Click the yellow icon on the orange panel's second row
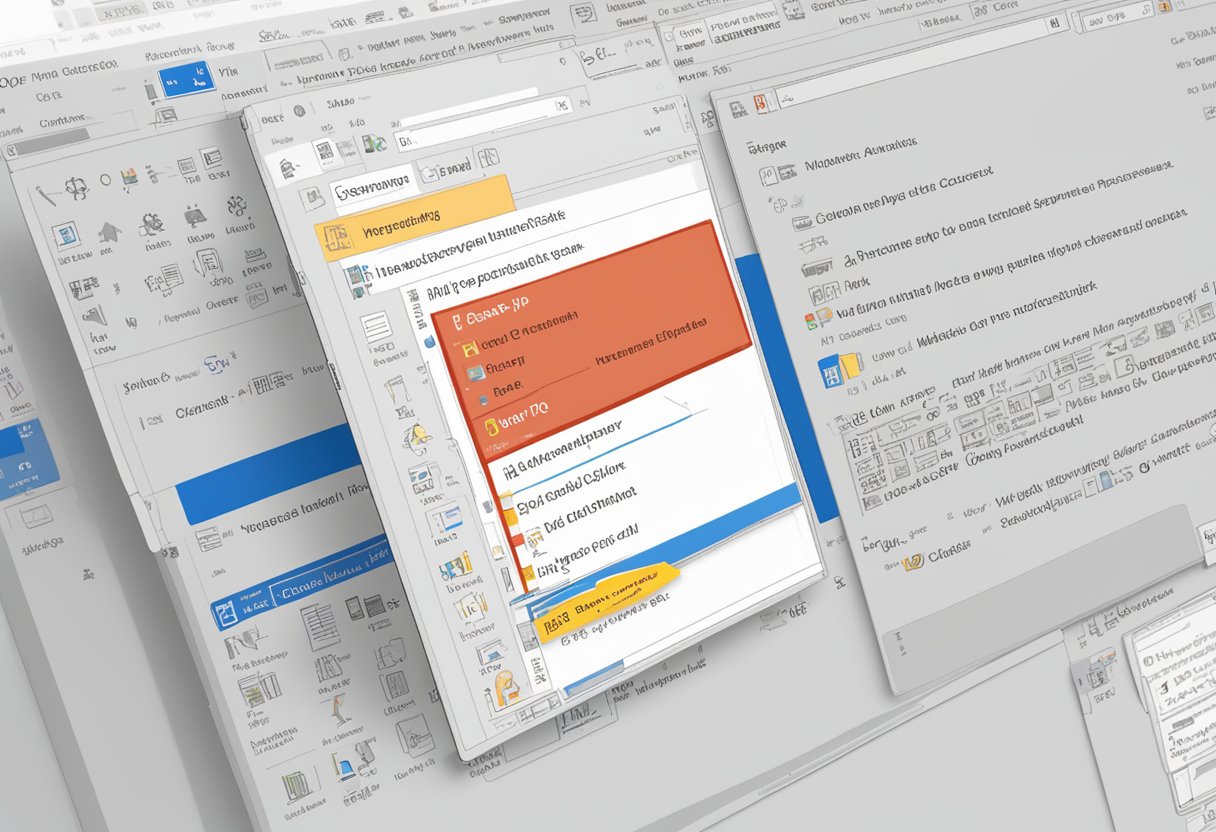Image resolution: width=1216 pixels, height=832 pixels. (466, 348)
